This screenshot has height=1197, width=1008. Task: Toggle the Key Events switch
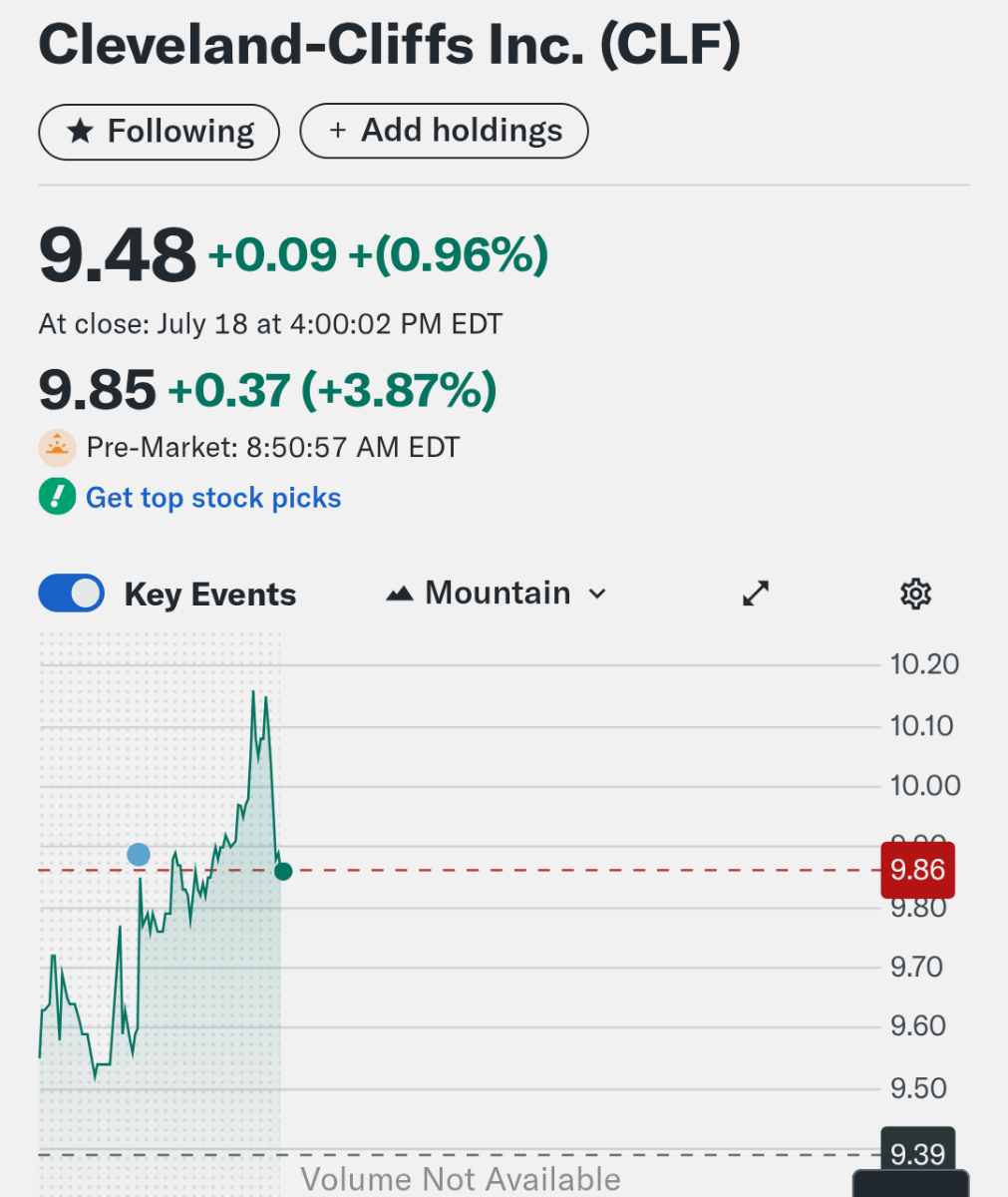(x=72, y=594)
